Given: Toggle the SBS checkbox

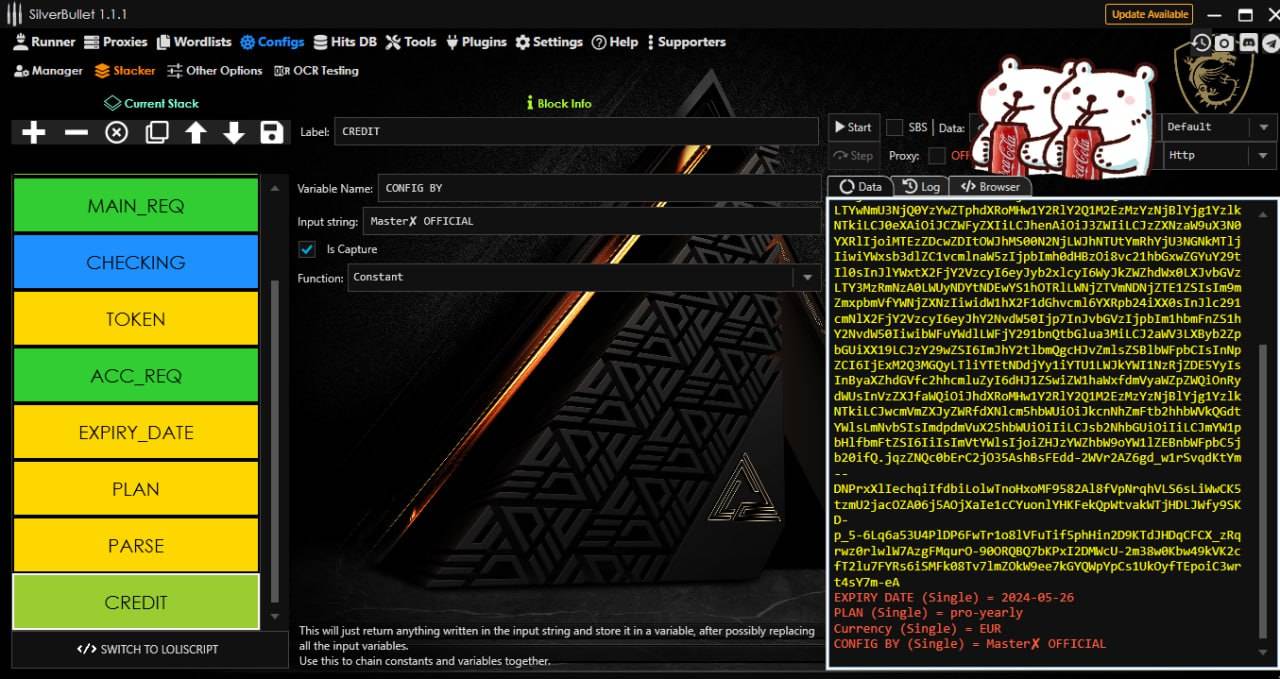Looking at the screenshot, I should pyautogui.click(x=895, y=127).
